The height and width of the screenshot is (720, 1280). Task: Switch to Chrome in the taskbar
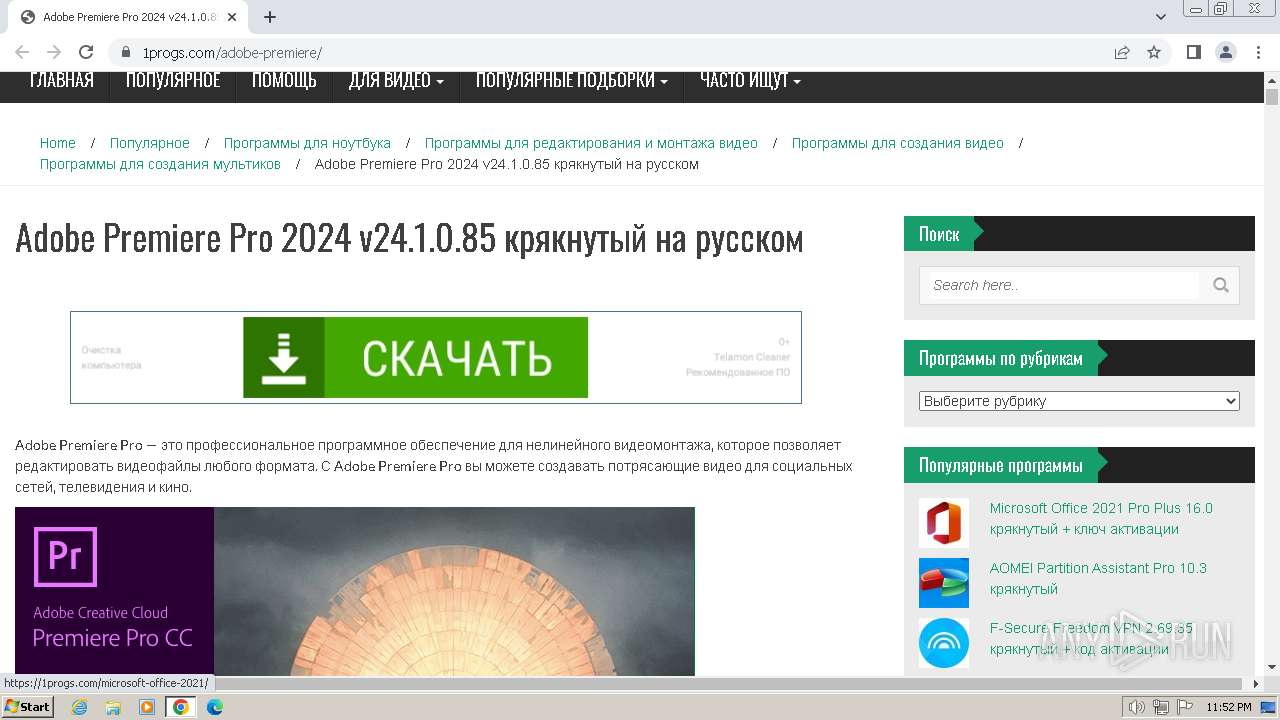pyautogui.click(x=181, y=707)
